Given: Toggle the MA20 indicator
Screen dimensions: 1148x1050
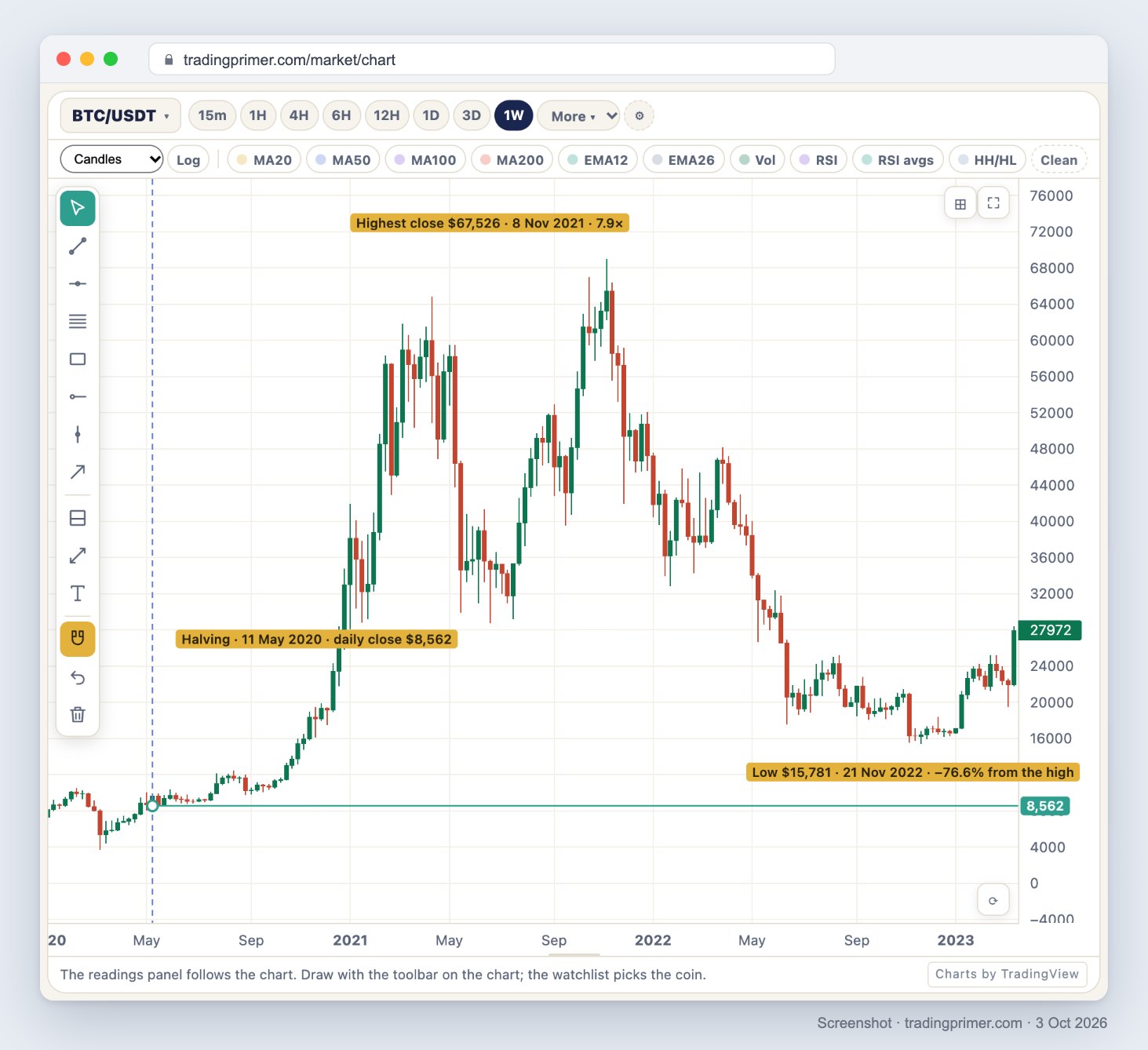Looking at the screenshot, I should coord(264,160).
